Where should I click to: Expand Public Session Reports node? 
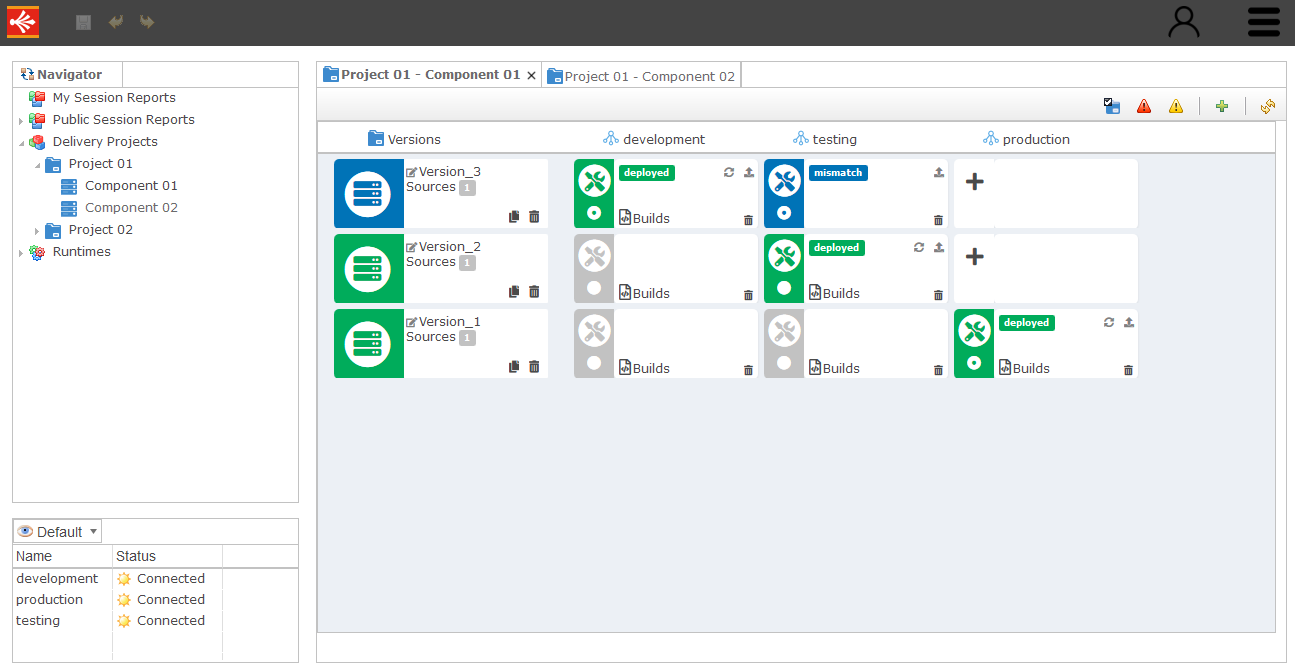tap(20, 121)
